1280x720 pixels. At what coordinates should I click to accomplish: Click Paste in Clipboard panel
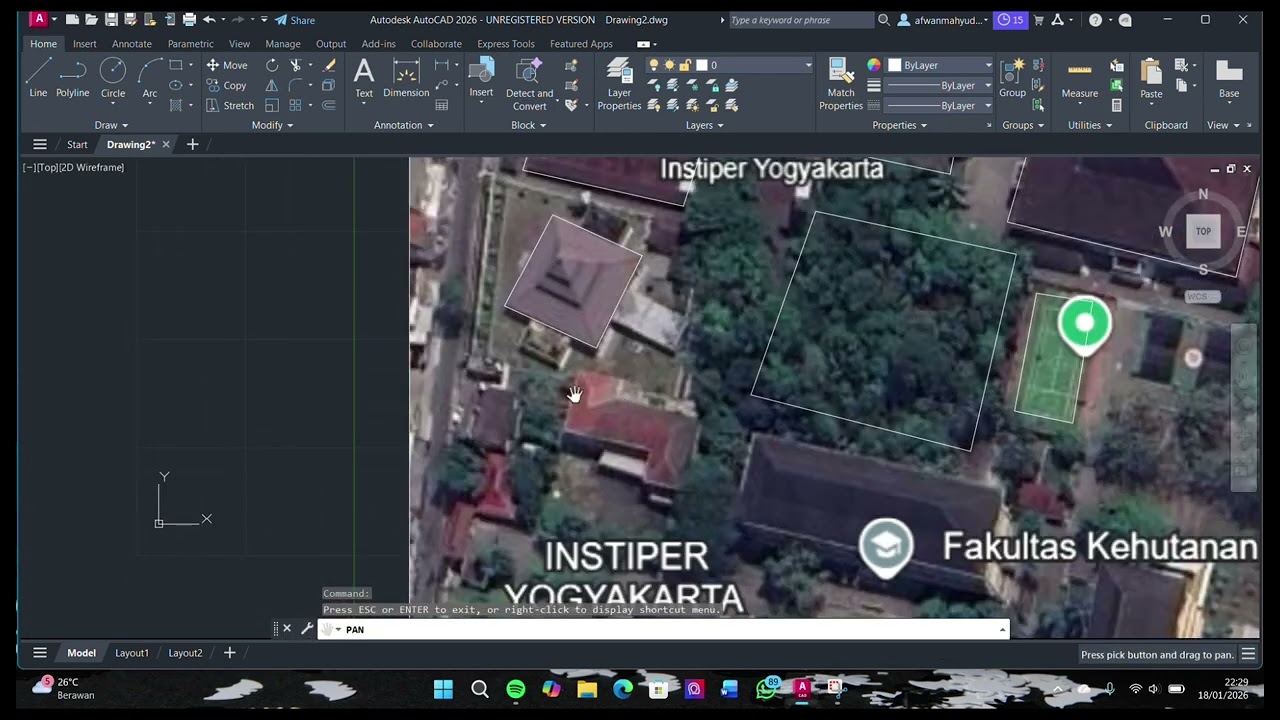[x=1151, y=78]
